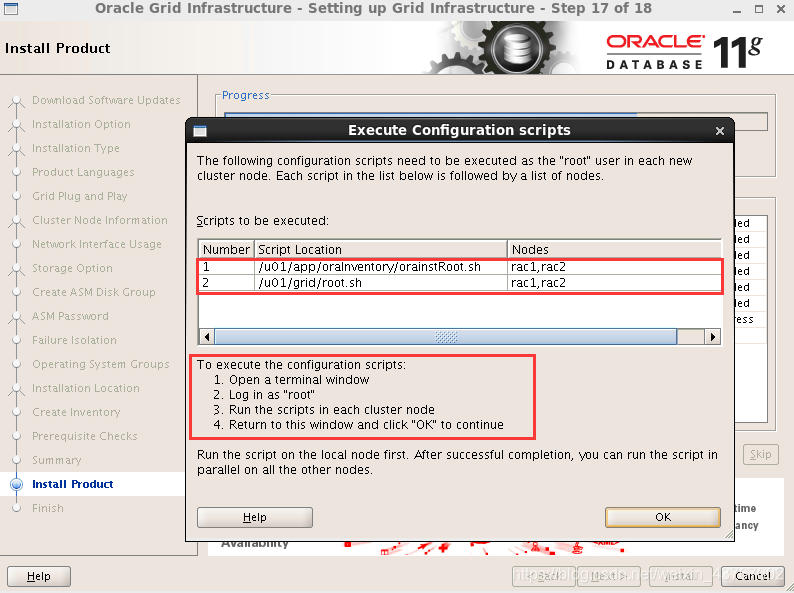This screenshot has width=794, height=593.
Task: Open Help in the Execute Configuration scripts dialog
Action: coord(255,517)
